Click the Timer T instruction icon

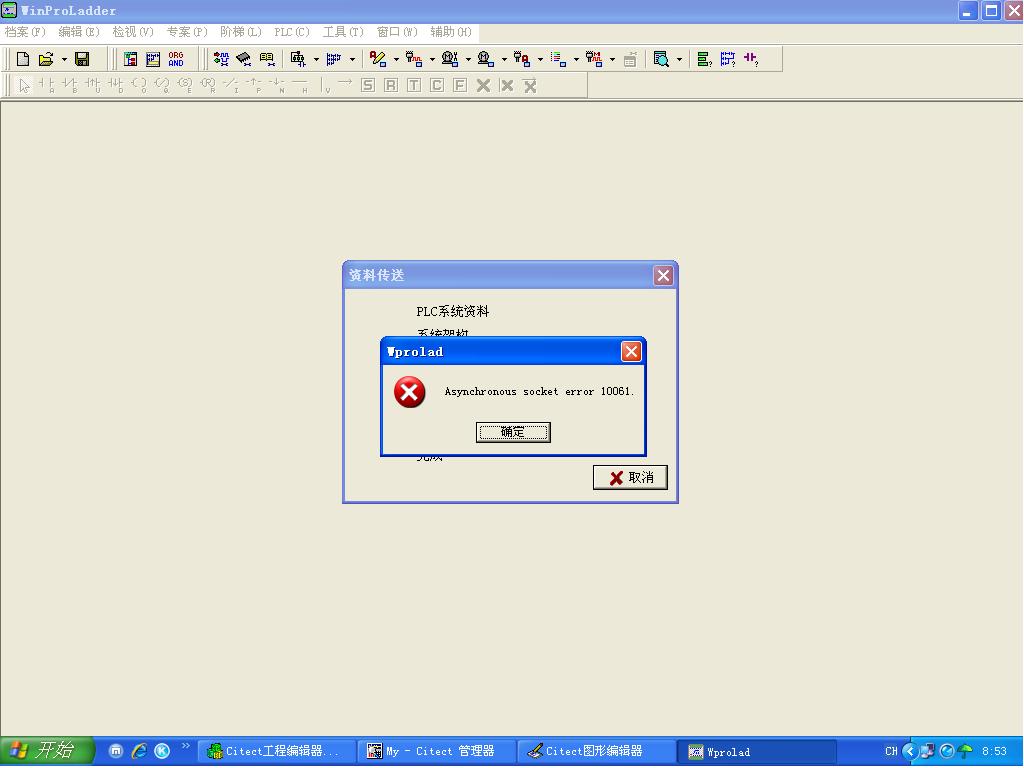(x=414, y=85)
